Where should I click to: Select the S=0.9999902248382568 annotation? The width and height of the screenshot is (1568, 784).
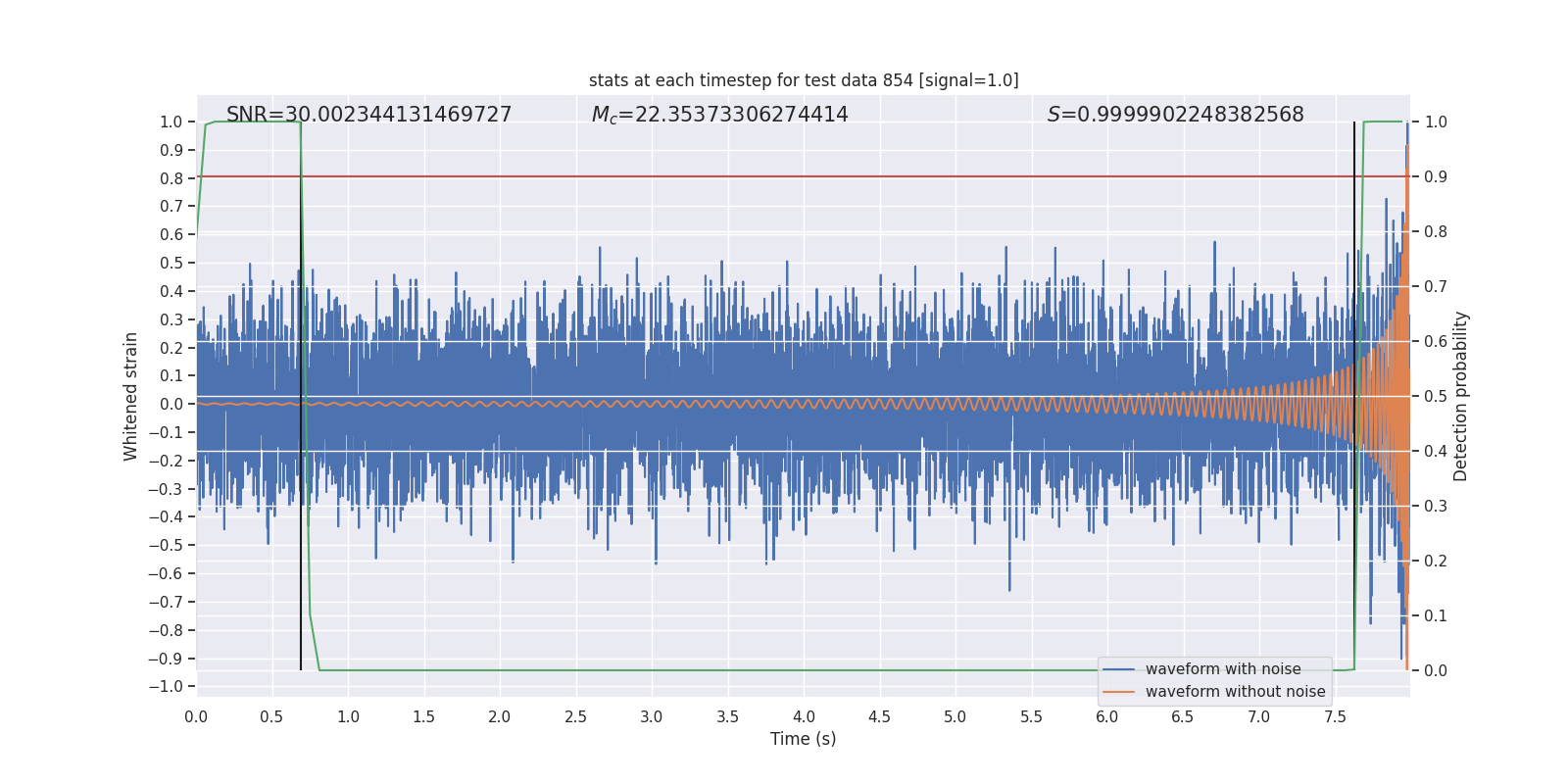click(1176, 115)
